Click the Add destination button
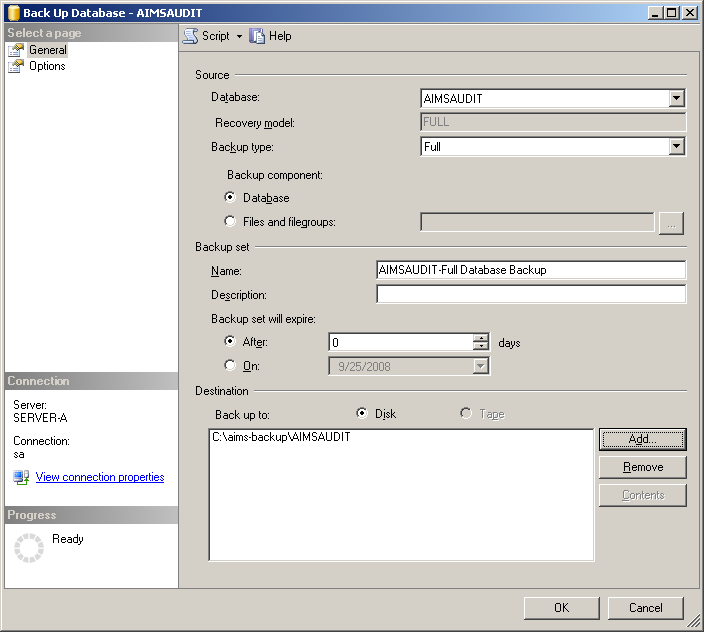 (x=642, y=439)
